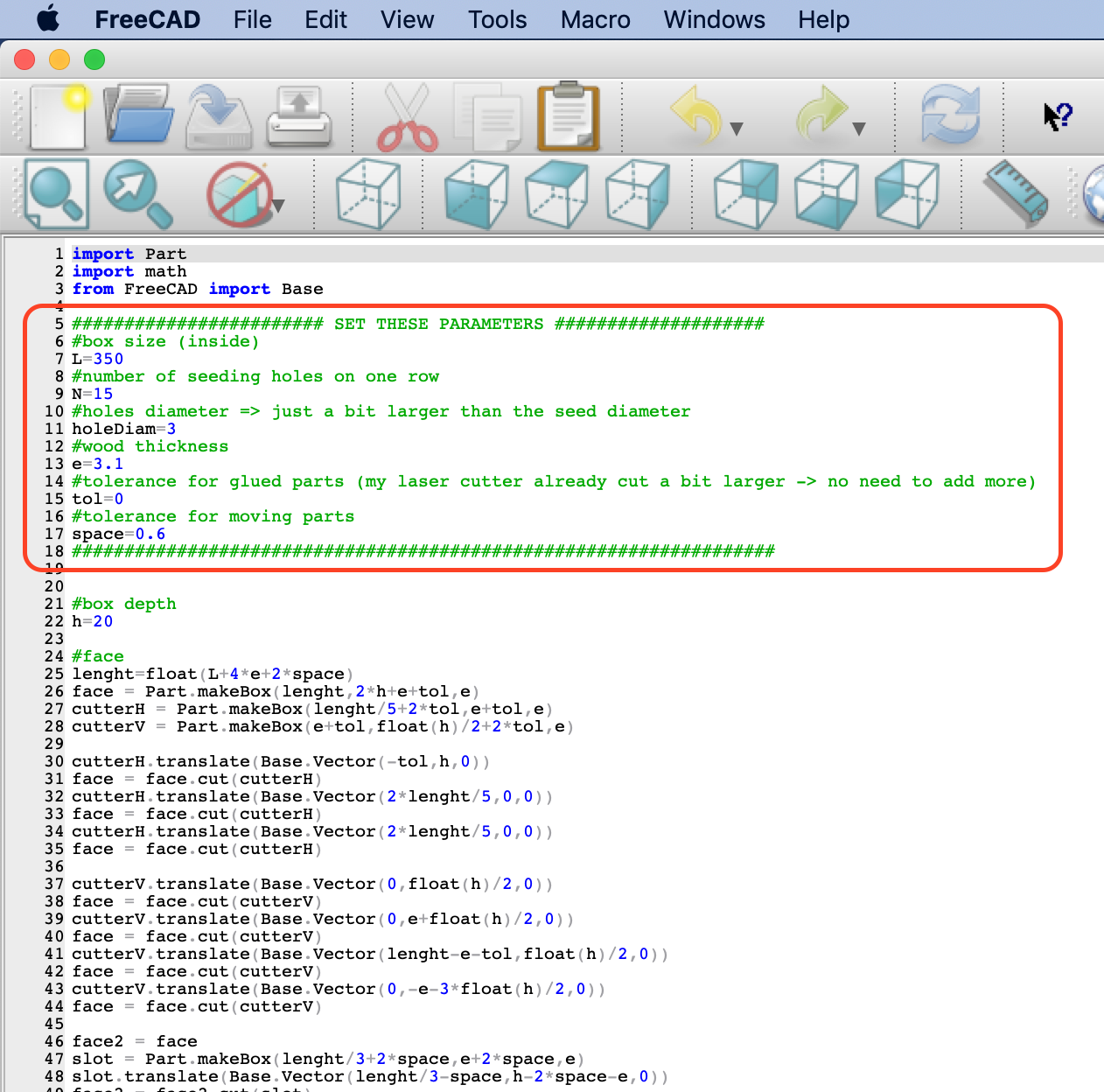The width and height of the screenshot is (1104, 1092).
Task: Open the View menu
Action: [407, 19]
